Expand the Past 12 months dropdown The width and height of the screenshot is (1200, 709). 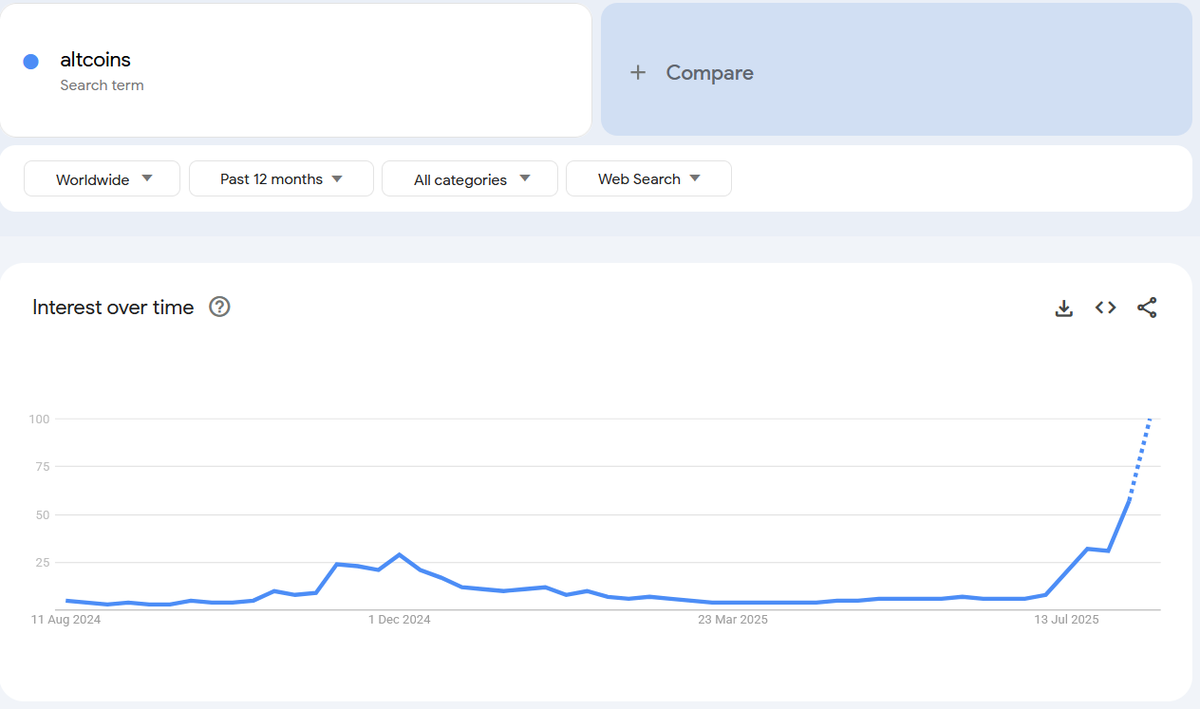[281, 179]
